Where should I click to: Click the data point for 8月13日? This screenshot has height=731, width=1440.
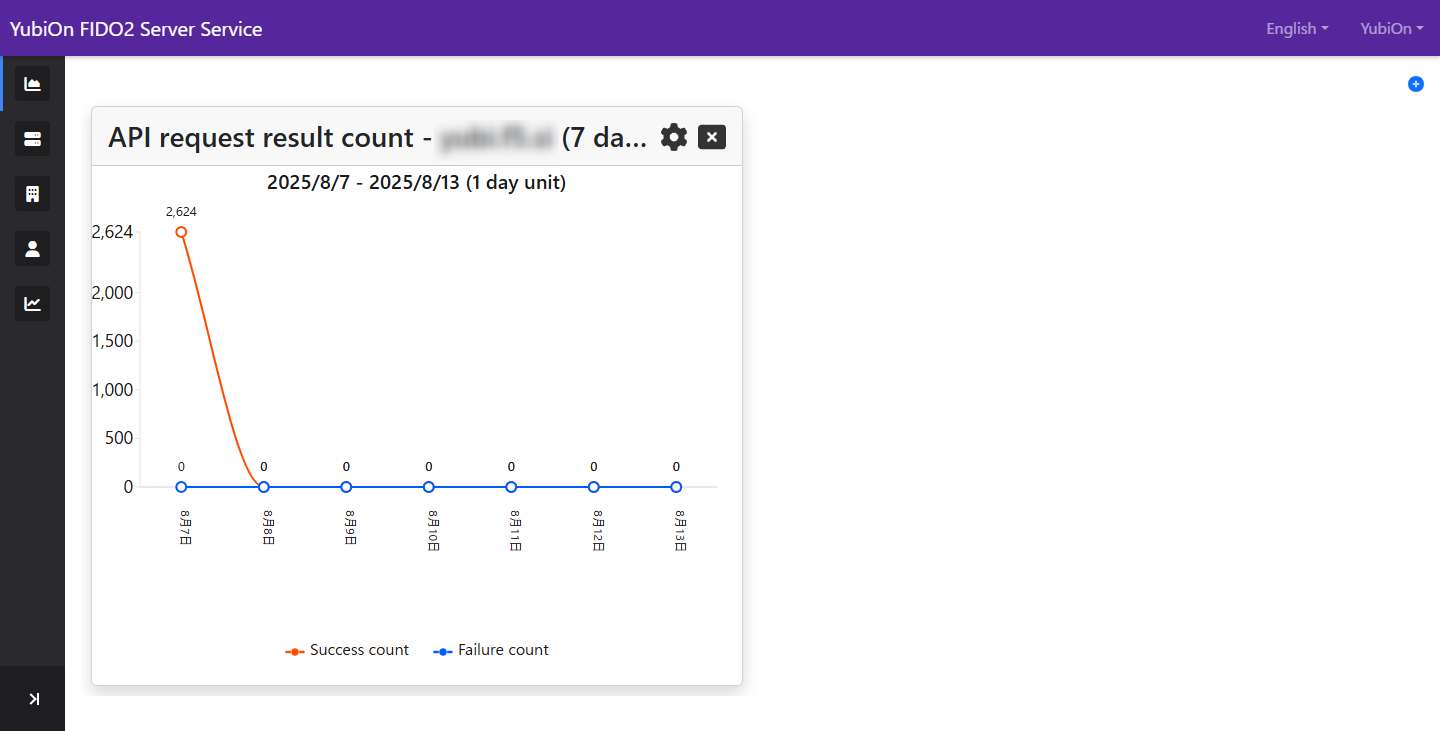(x=676, y=487)
